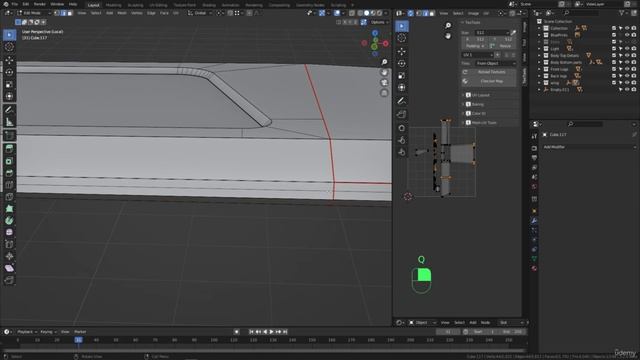Select the Transform tool in 3D viewport toolbar

9,96
